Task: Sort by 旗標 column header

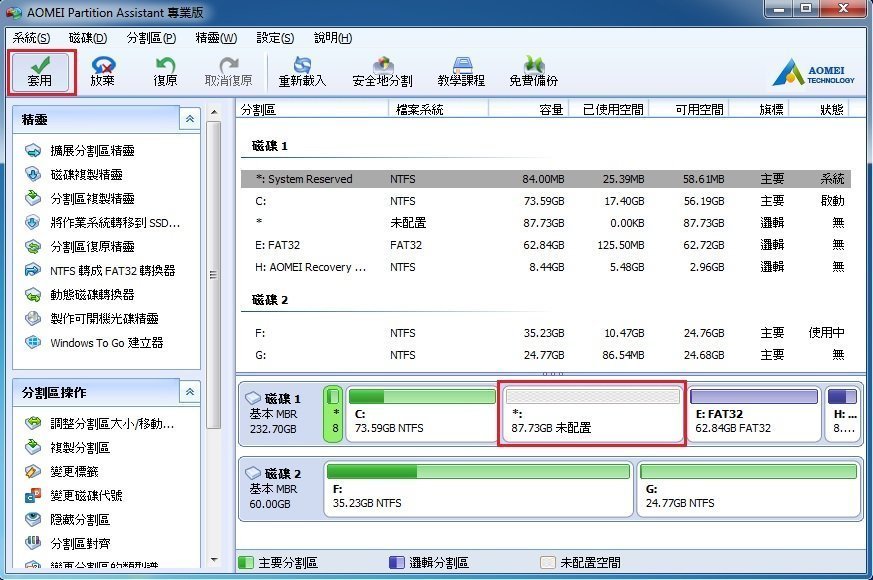Action: coord(759,109)
